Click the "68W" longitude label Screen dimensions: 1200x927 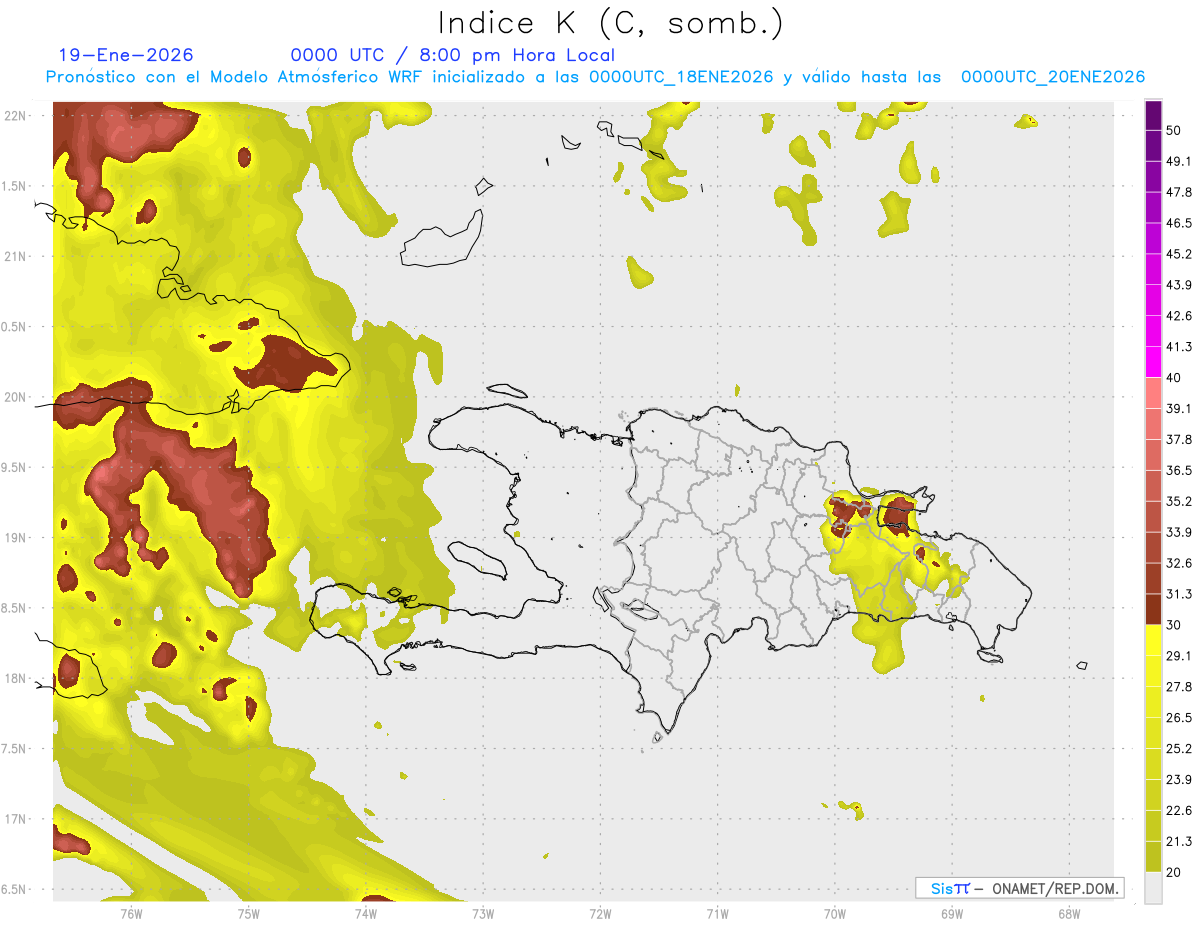tap(1068, 913)
